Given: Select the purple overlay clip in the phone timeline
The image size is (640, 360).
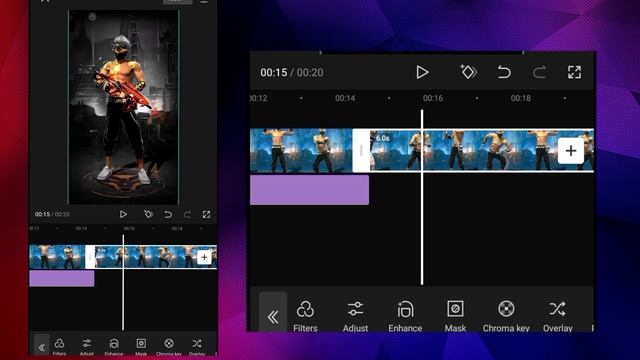Looking at the screenshot, I should tap(62, 278).
